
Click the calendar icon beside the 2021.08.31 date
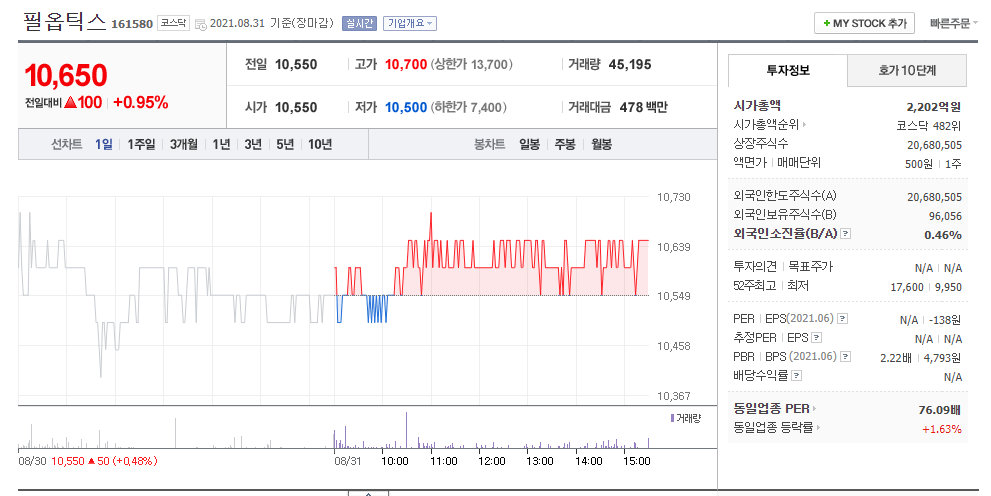point(200,25)
